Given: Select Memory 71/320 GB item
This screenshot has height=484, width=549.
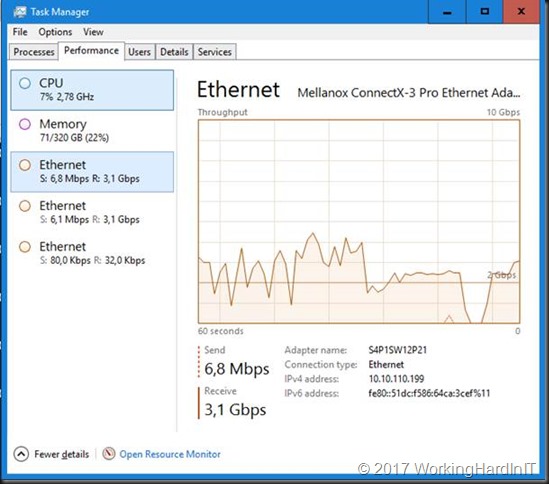Looking at the screenshot, I should [x=92, y=131].
